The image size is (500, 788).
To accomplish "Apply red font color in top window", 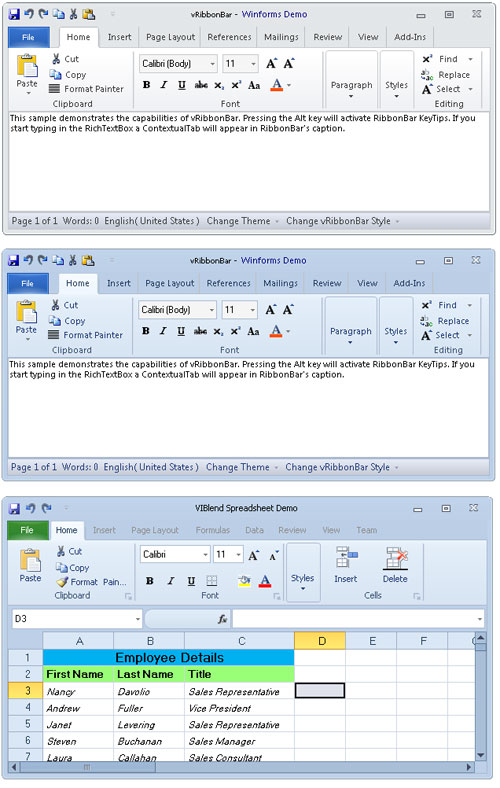I will 276,85.
